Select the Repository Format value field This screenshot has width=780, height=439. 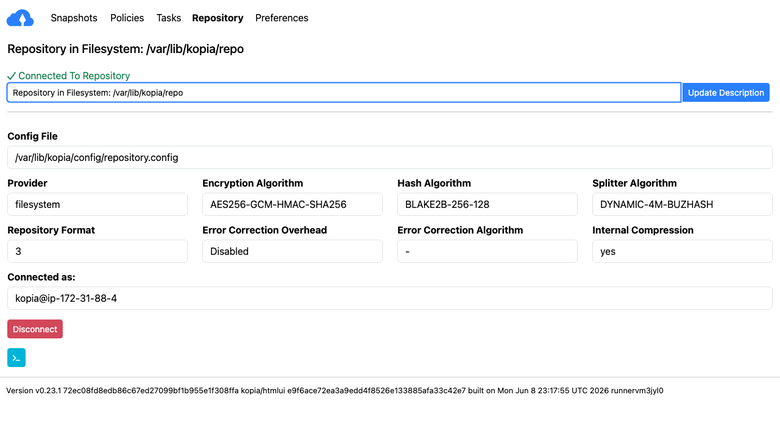coord(98,251)
